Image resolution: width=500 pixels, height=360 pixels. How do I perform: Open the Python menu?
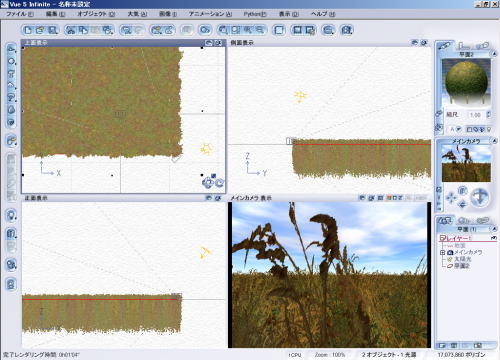pos(255,14)
